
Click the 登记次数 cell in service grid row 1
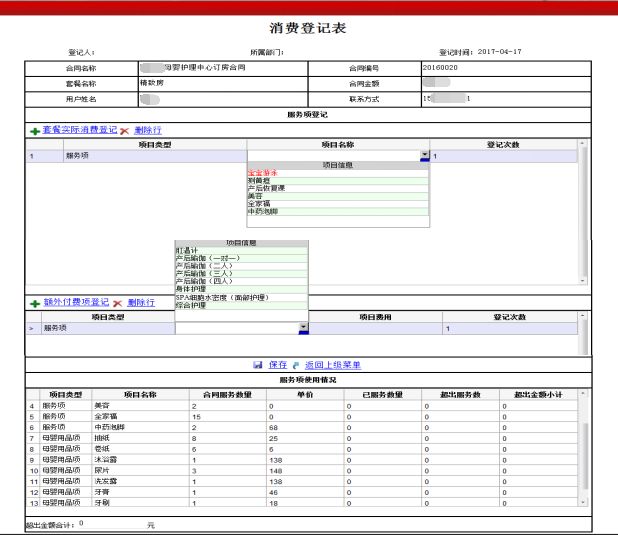503,157
